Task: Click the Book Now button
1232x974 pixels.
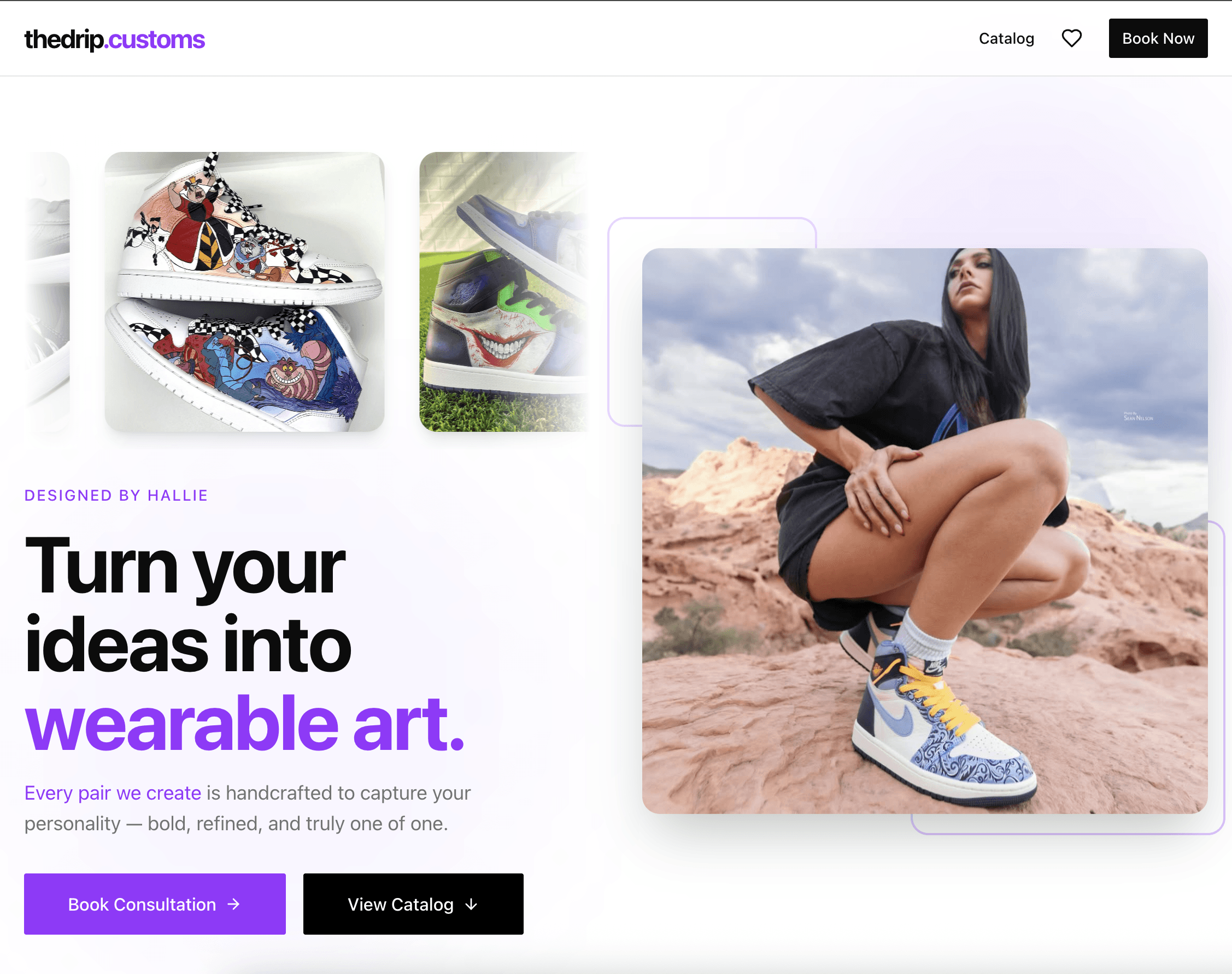Action: click(x=1158, y=38)
